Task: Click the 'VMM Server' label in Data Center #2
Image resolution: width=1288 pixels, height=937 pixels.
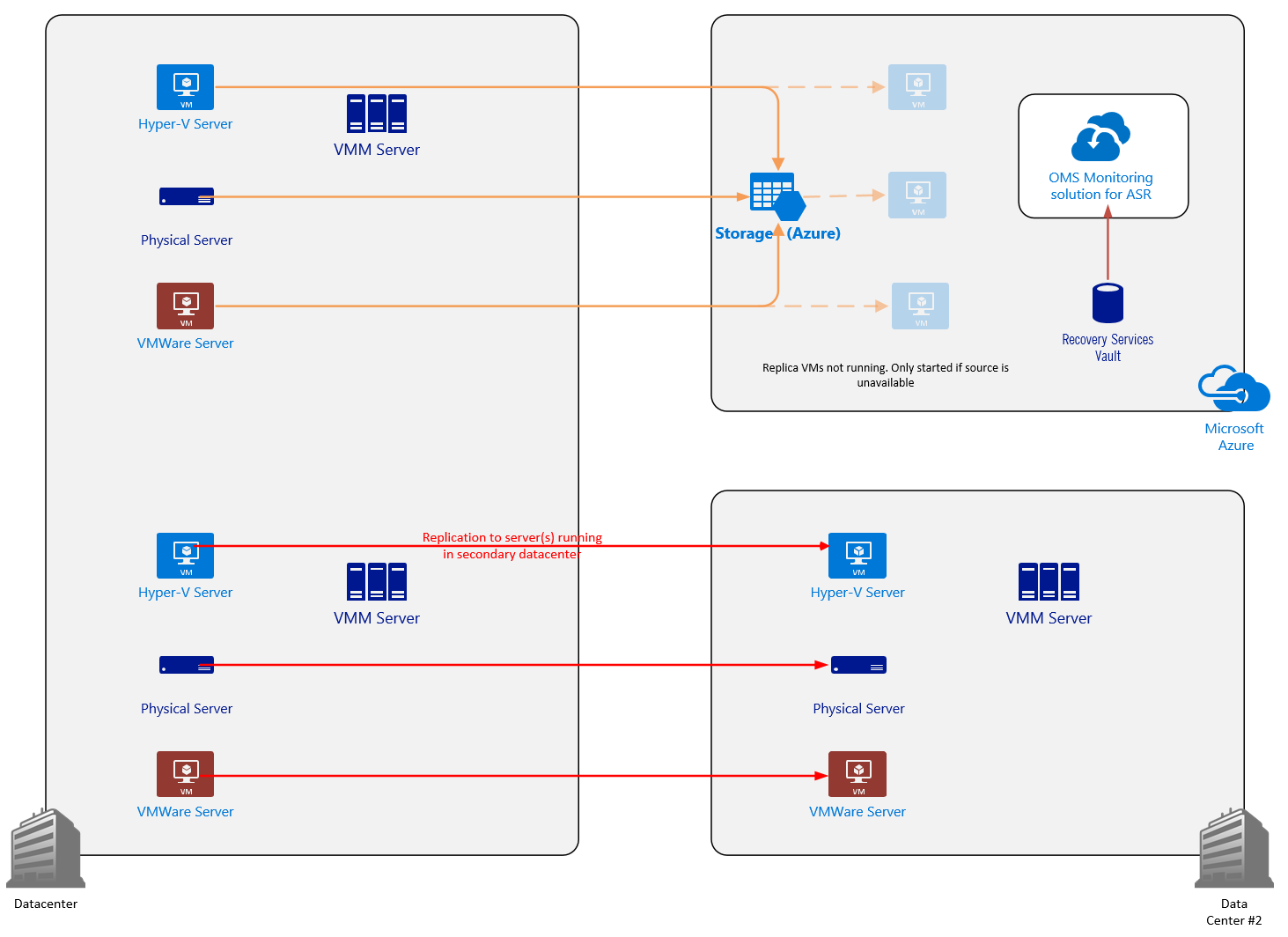Action: pos(1049,618)
